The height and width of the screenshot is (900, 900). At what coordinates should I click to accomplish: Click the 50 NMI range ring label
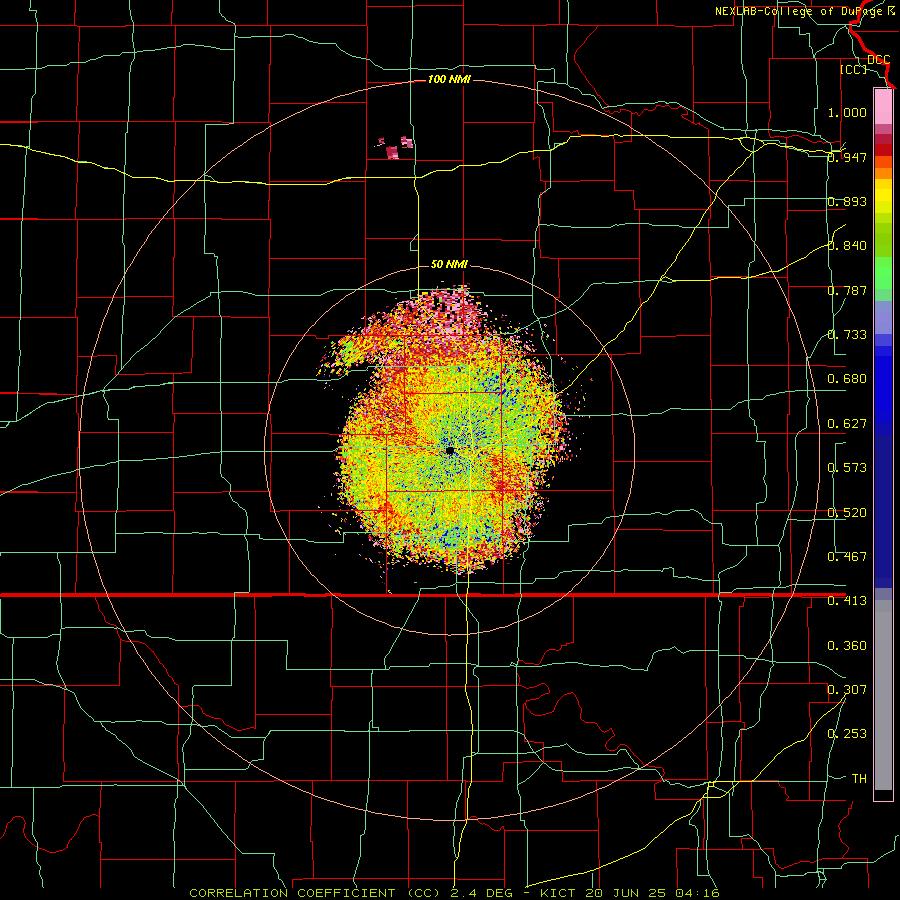pyautogui.click(x=449, y=264)
